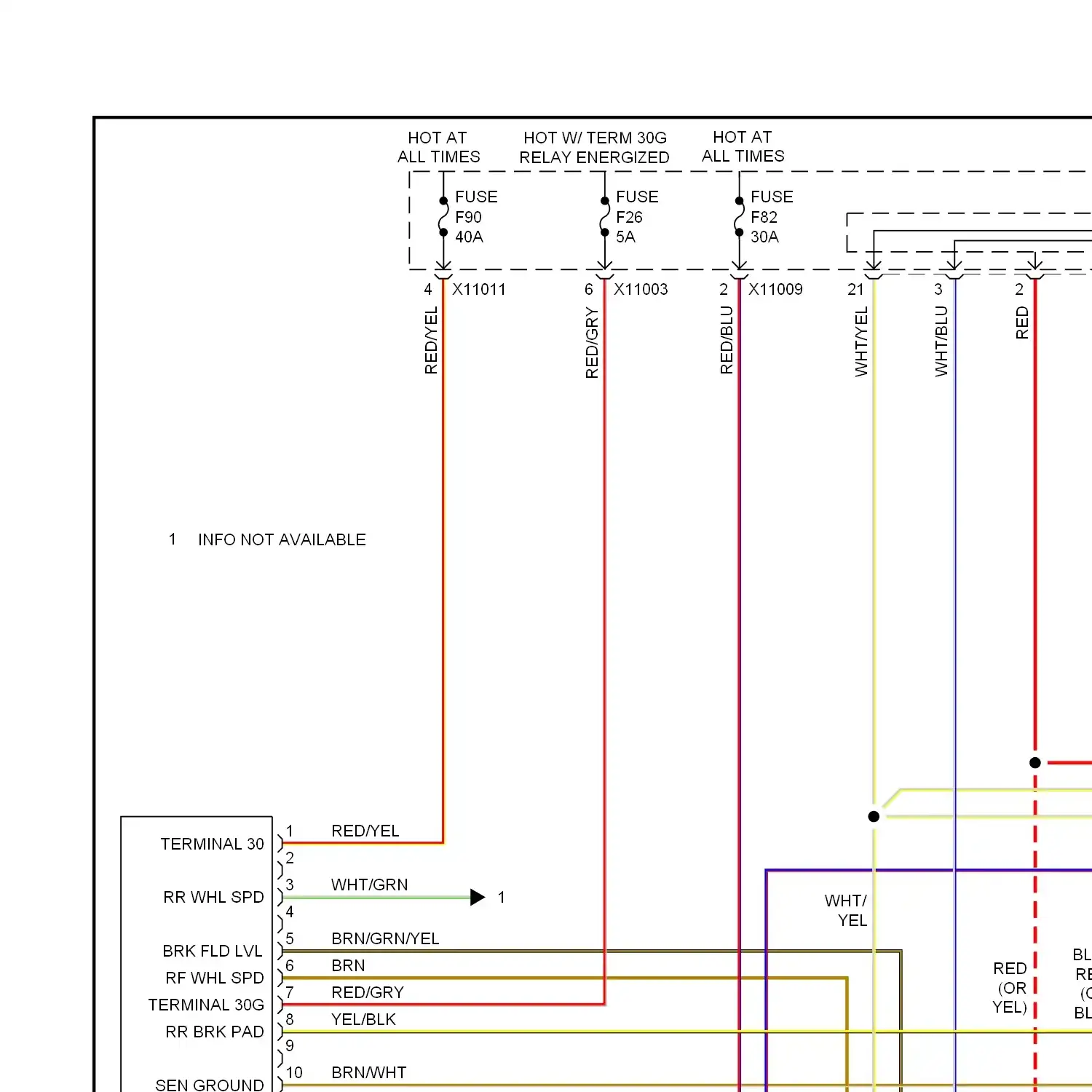The height and width of the screenshot is (1092, 1092).
Task: Click the TERMINAL 30G pin label
Action: (206, 1005)
